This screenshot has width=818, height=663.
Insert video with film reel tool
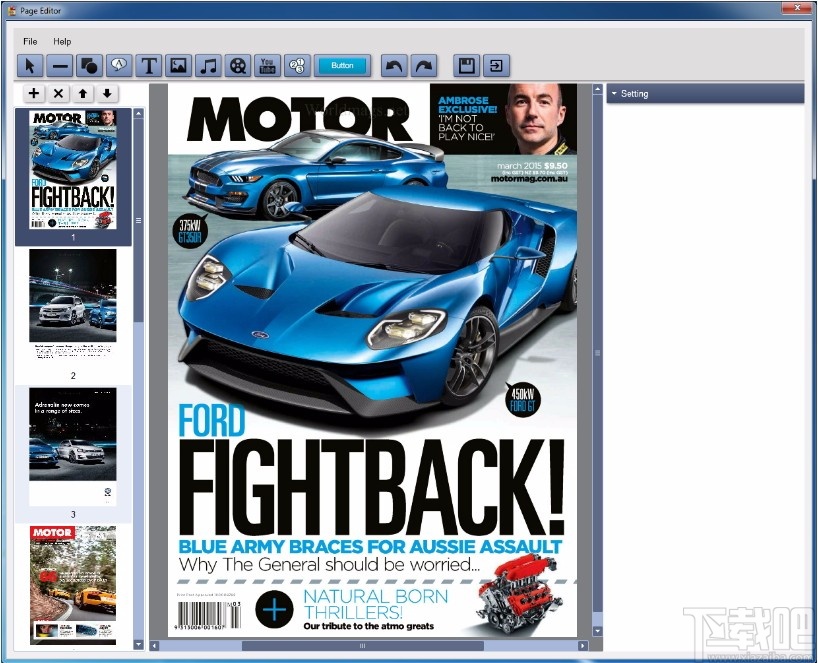[238, 66]
